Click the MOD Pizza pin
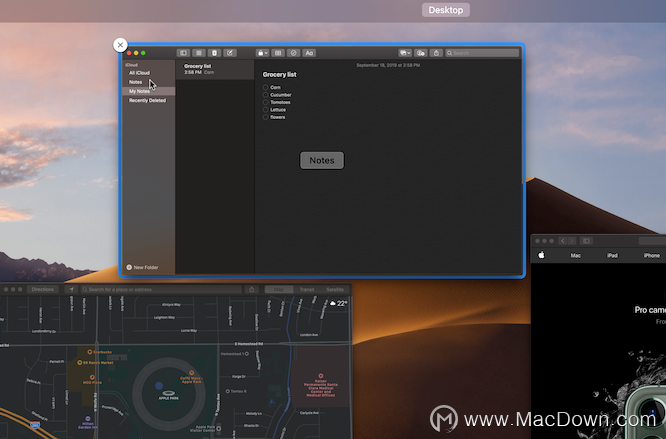The height and width of the screenshot is (439, 666). coord(92,377)
